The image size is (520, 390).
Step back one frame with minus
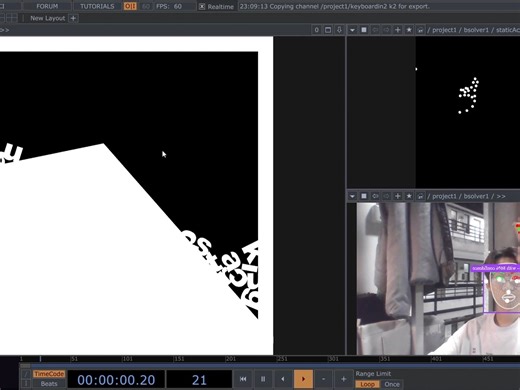pyautogui.click(x=323, y=379)
